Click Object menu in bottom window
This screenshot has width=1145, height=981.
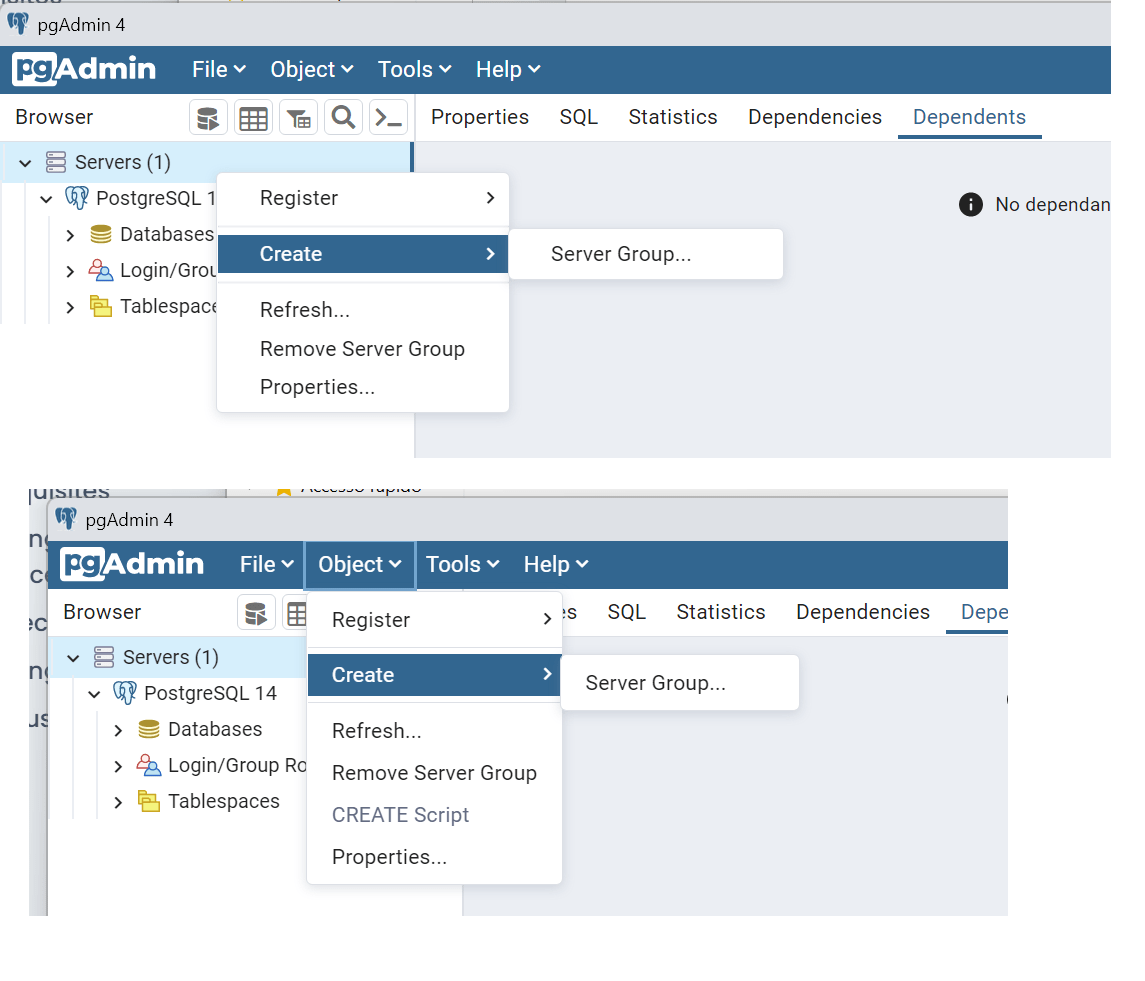(x=360, y=565)
